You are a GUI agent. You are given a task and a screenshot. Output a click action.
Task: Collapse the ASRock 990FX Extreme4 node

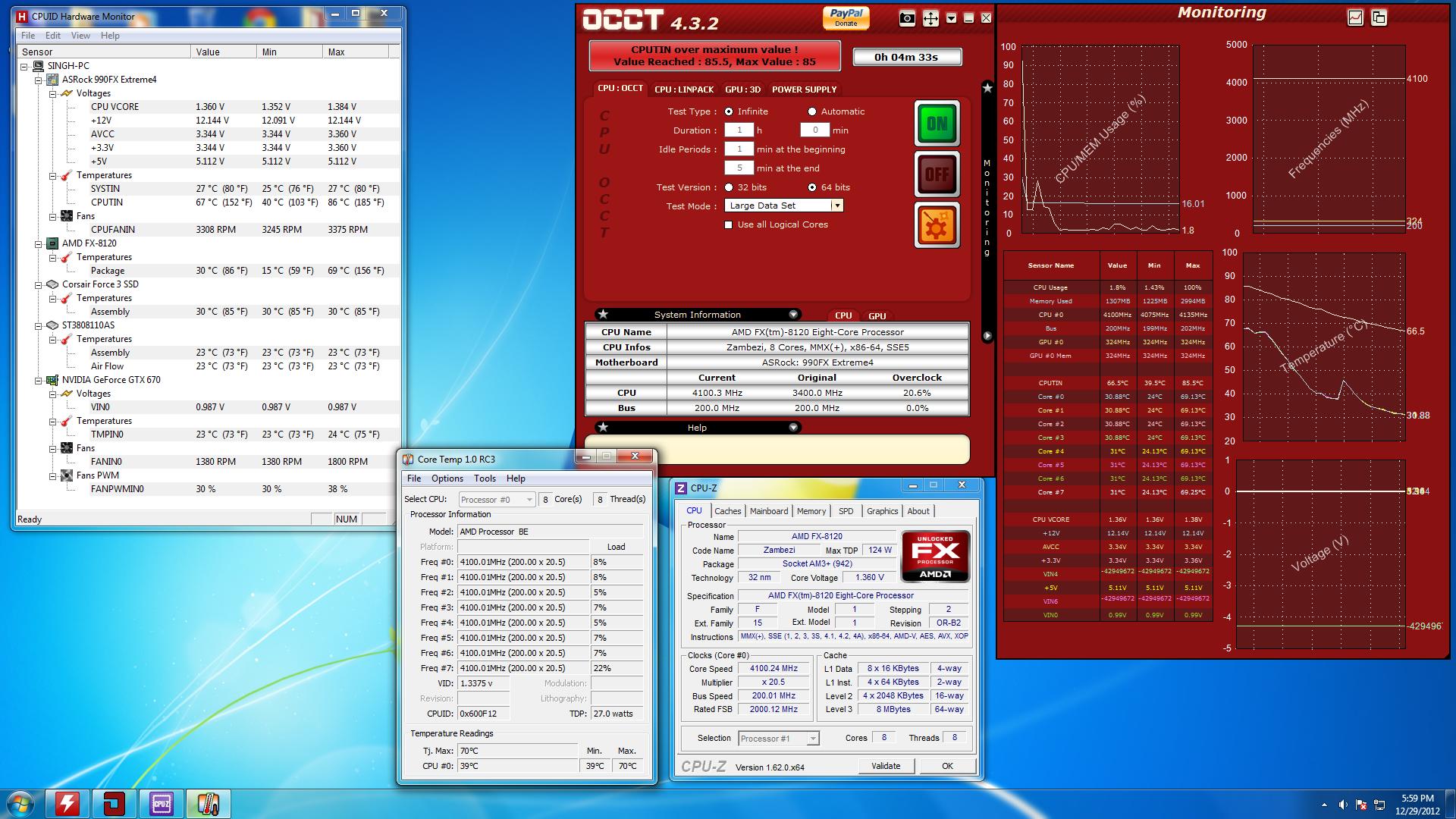[x=39, y=80]
